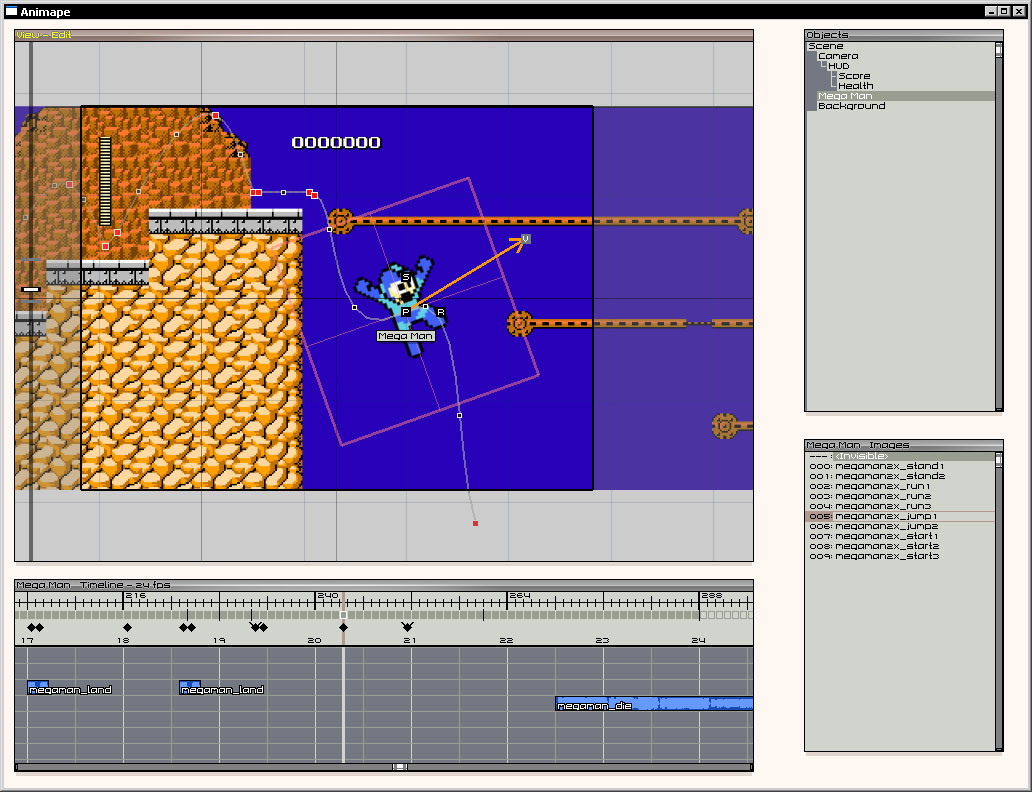This screenshot has height=792, width=1032.
Task: Select the V handle at the orange arrow tip
Action: (x=525, y=238)
